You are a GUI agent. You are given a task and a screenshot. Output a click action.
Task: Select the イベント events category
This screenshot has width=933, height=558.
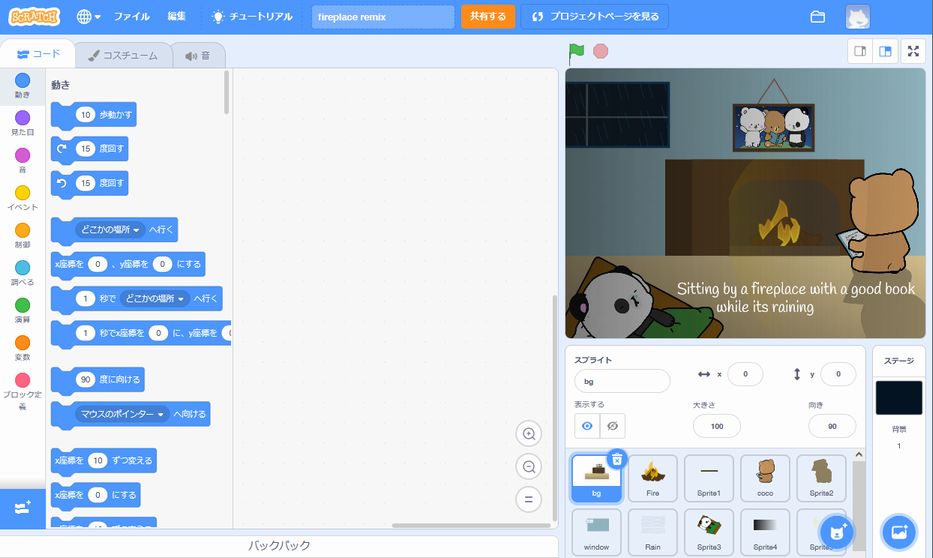click(x=23, y=198)
